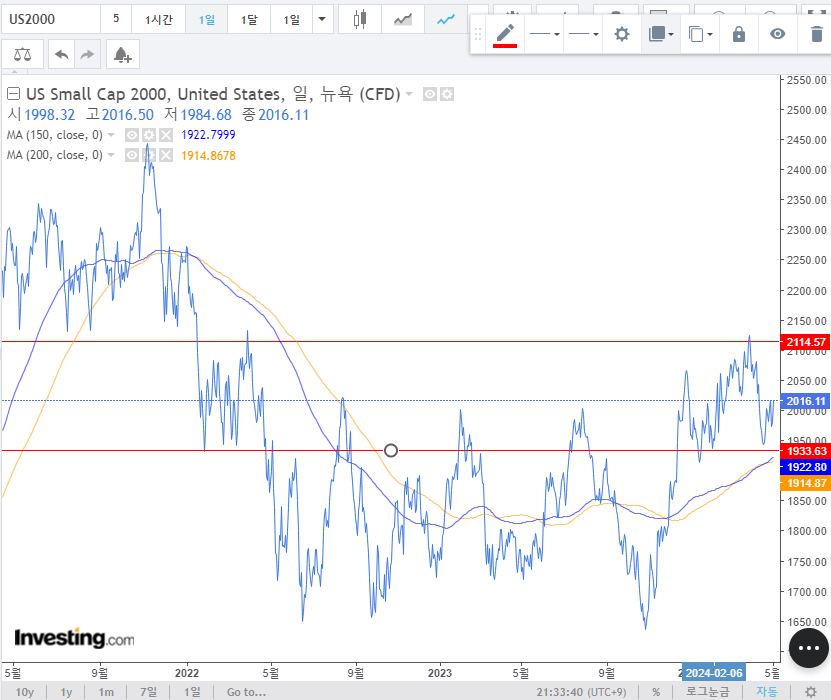Toggle 자동 auto scale

coord(766,692)
